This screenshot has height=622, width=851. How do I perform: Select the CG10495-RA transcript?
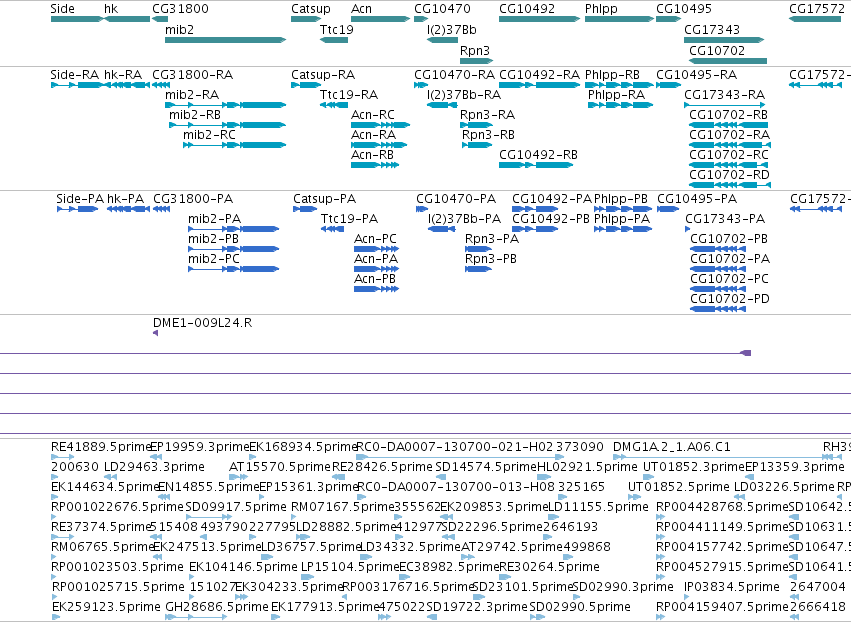[x=668, y=85]
